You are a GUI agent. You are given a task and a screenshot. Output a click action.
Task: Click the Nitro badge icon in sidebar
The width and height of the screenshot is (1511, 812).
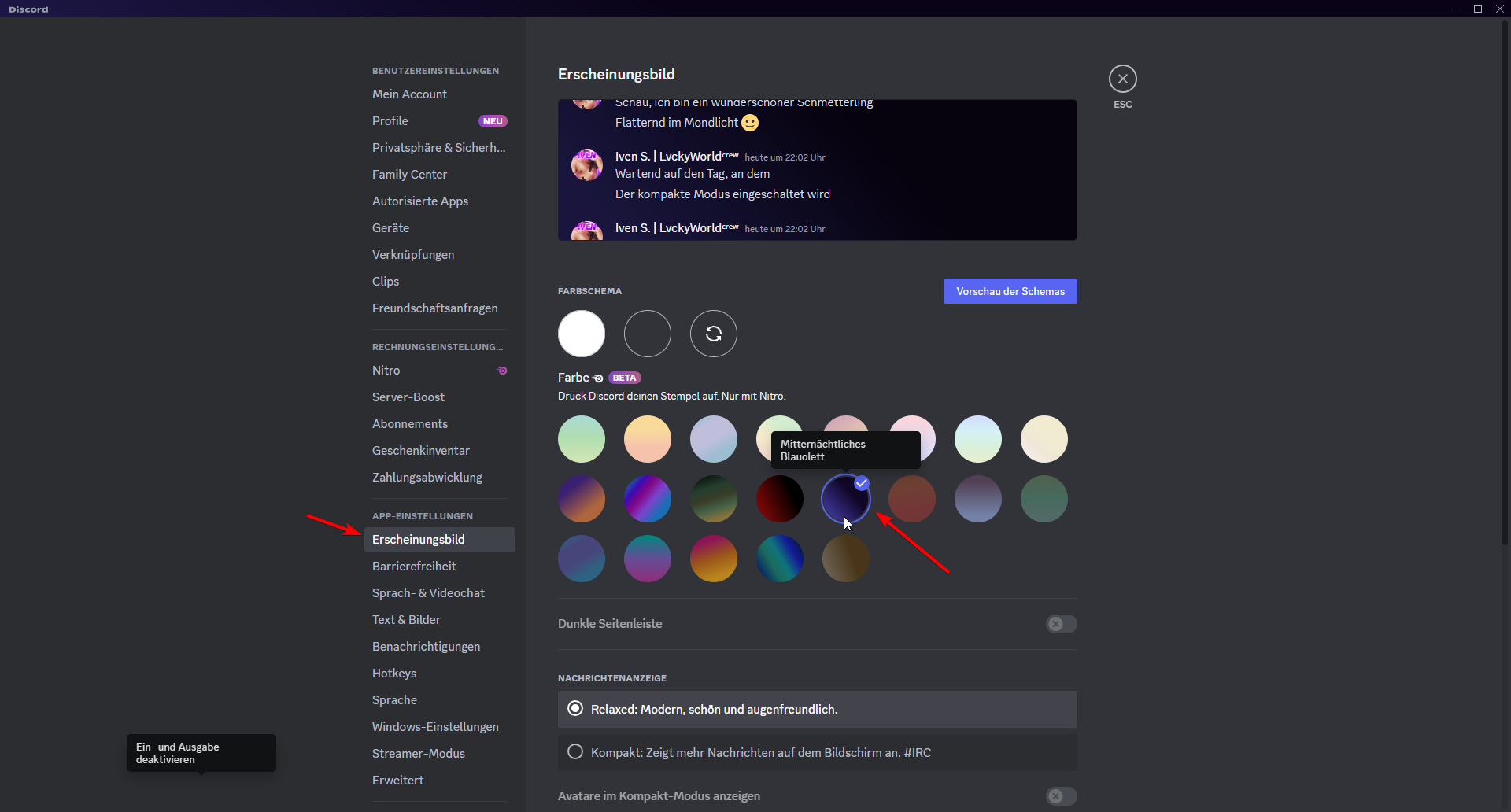pos(502,371)
